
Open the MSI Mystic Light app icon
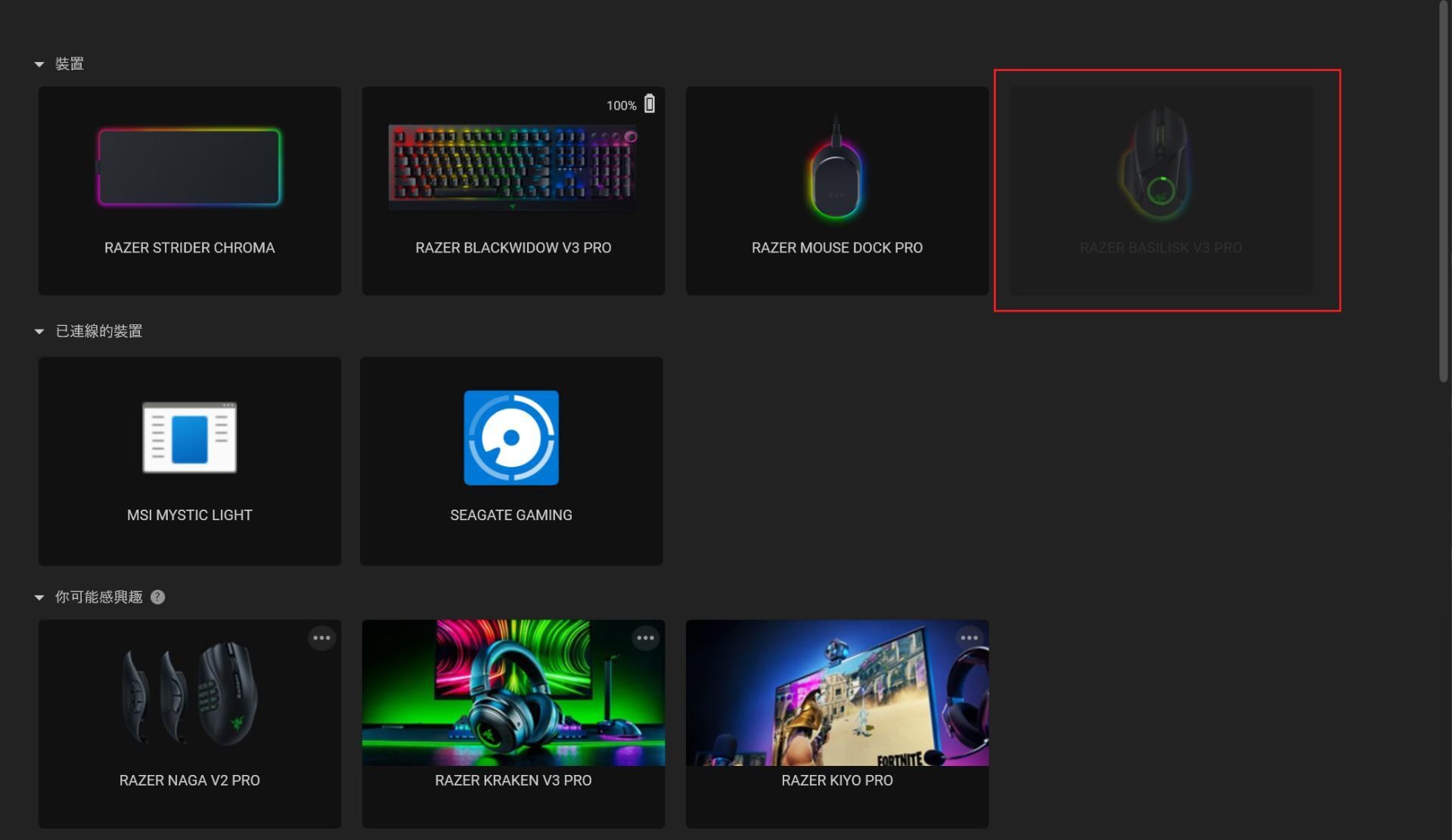pos(189,438)
